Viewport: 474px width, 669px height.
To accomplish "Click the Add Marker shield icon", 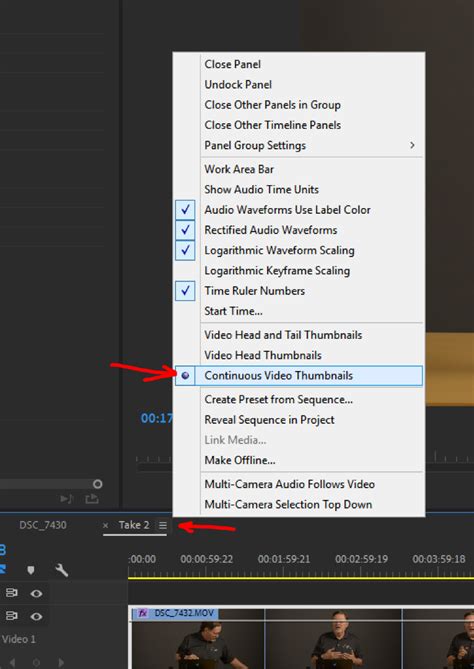I will click(x=31, y=570).
